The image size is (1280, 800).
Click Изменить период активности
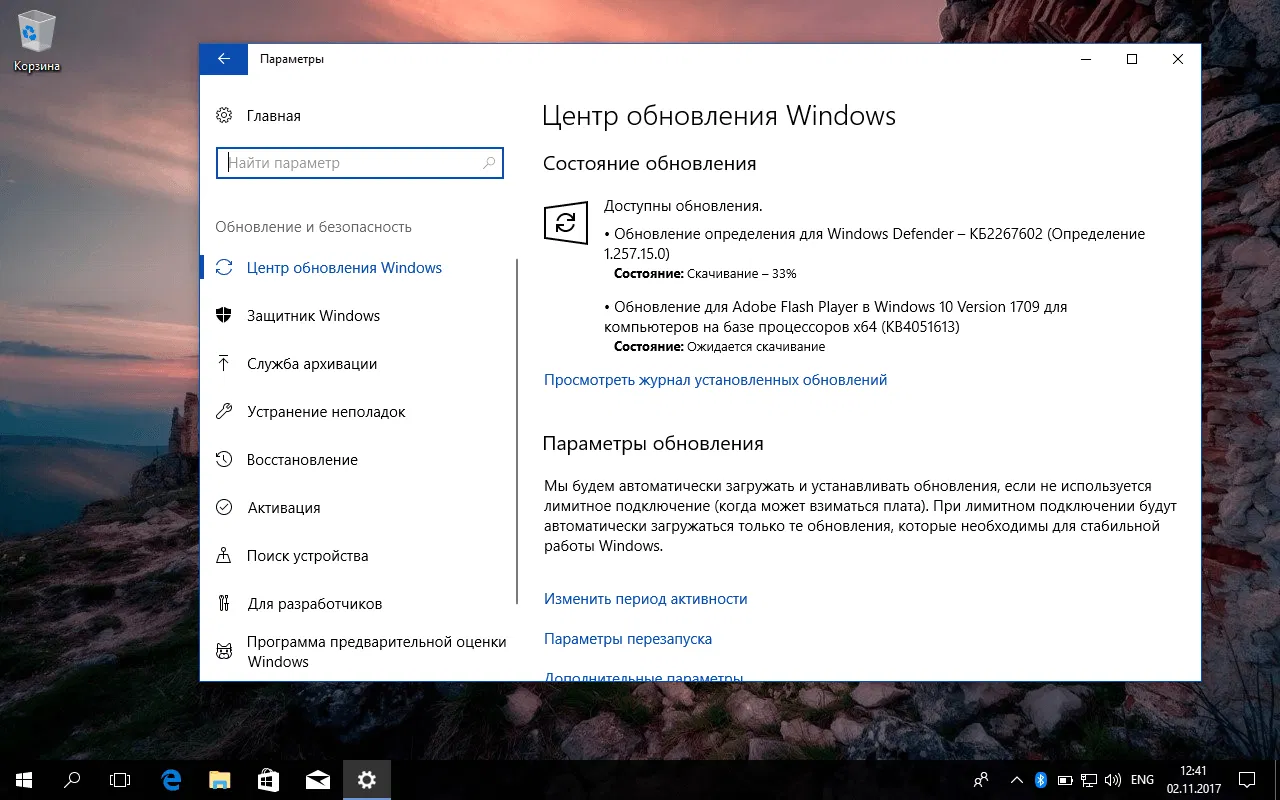(x=645, y=598)
